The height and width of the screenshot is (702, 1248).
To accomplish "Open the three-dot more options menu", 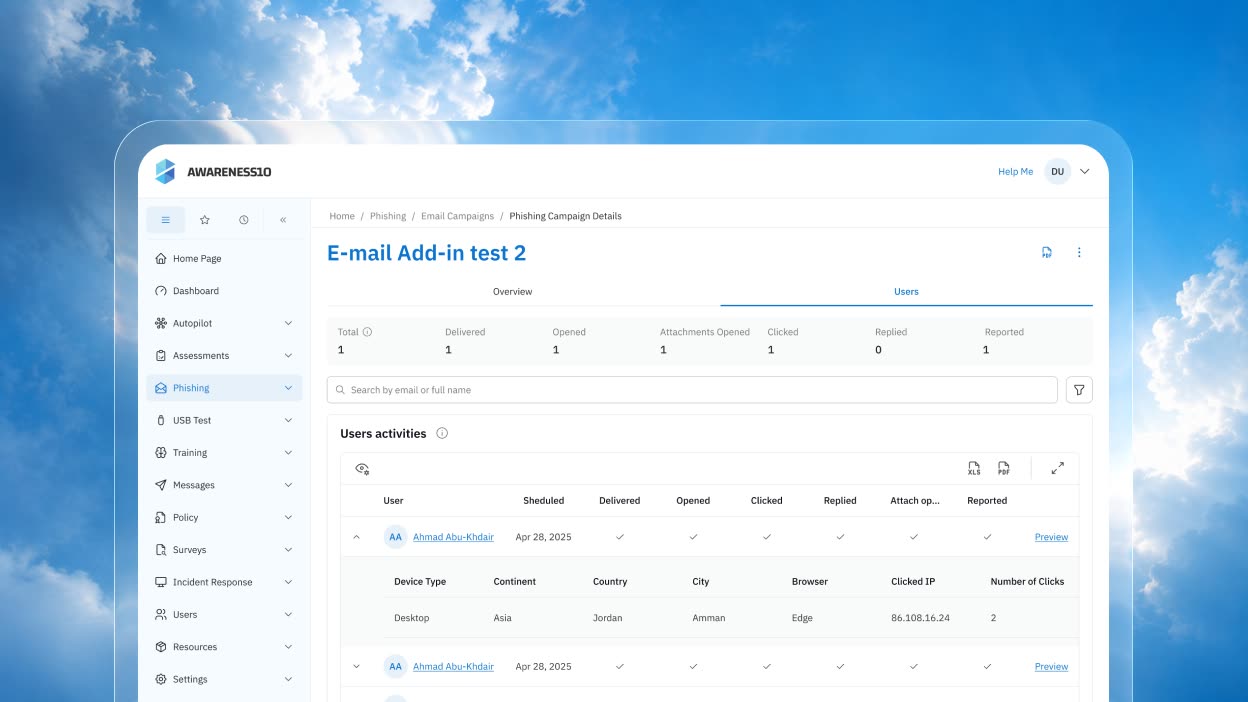I will point(1079,253).
